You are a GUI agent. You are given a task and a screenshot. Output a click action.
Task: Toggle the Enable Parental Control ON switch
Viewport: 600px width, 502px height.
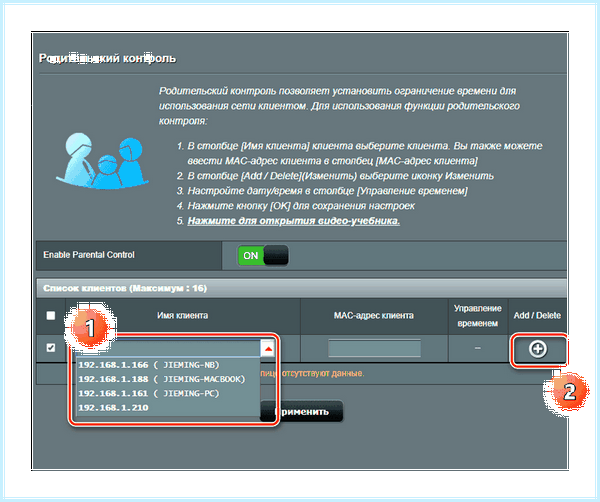point(263,255)
